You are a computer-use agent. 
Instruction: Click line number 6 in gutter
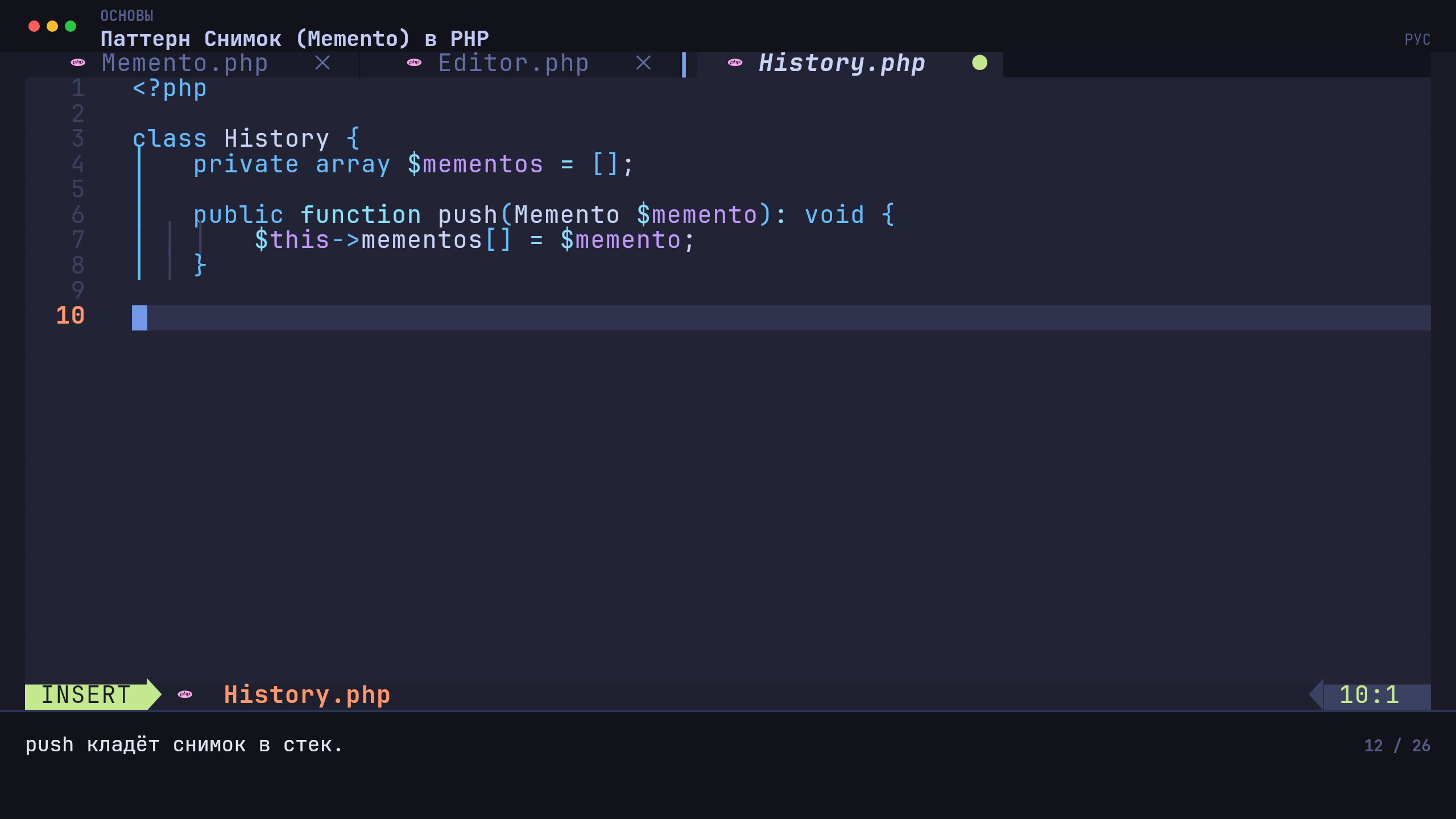coord(78,215)
